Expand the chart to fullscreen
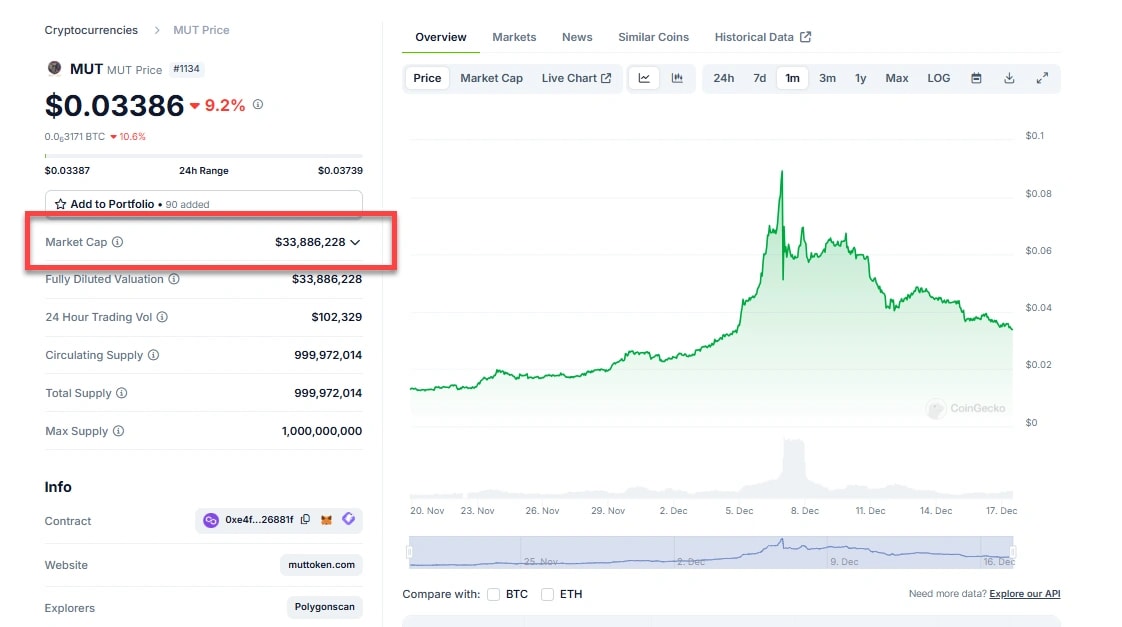Screen dimensions: 1122x627 pyautogui.click(x=1042, y=78)
